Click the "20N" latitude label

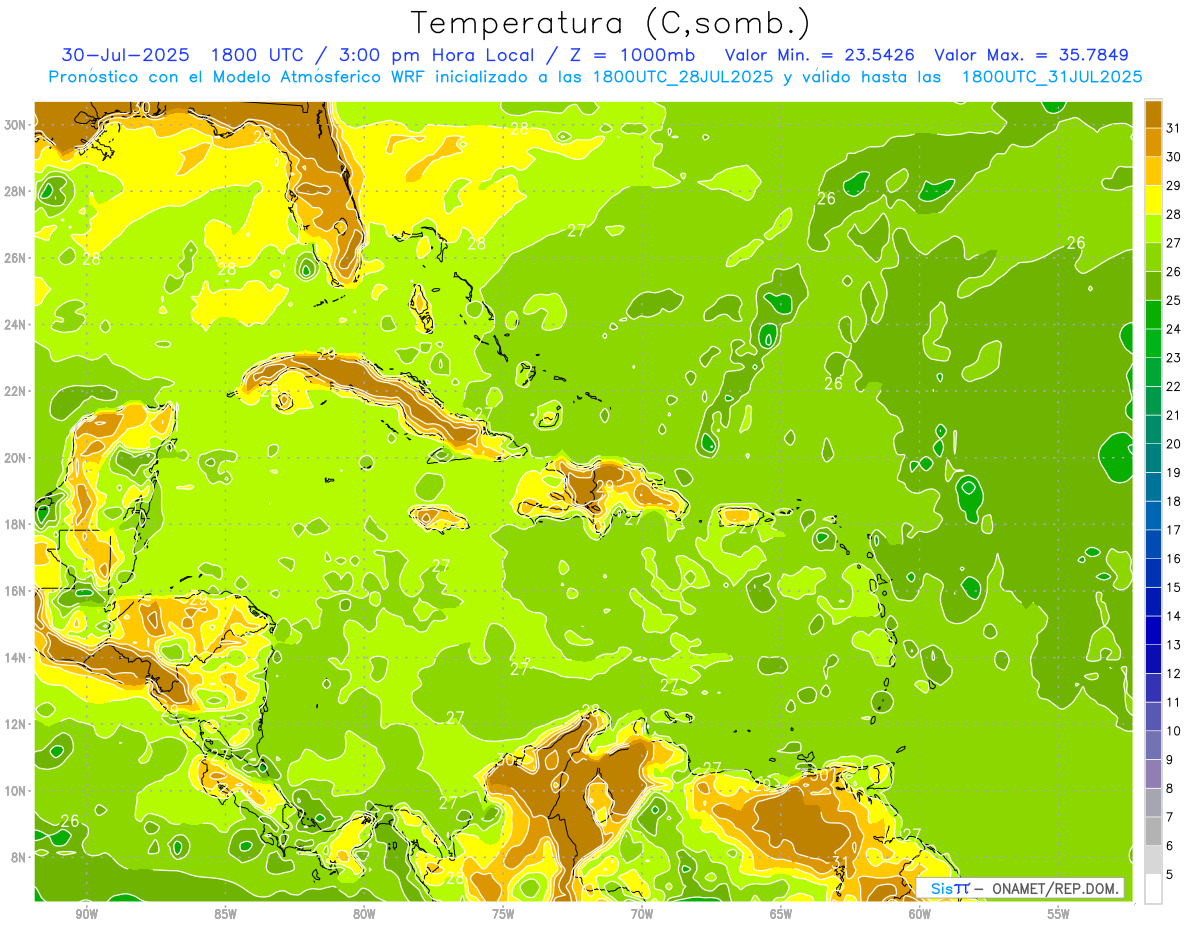(17, 458)
